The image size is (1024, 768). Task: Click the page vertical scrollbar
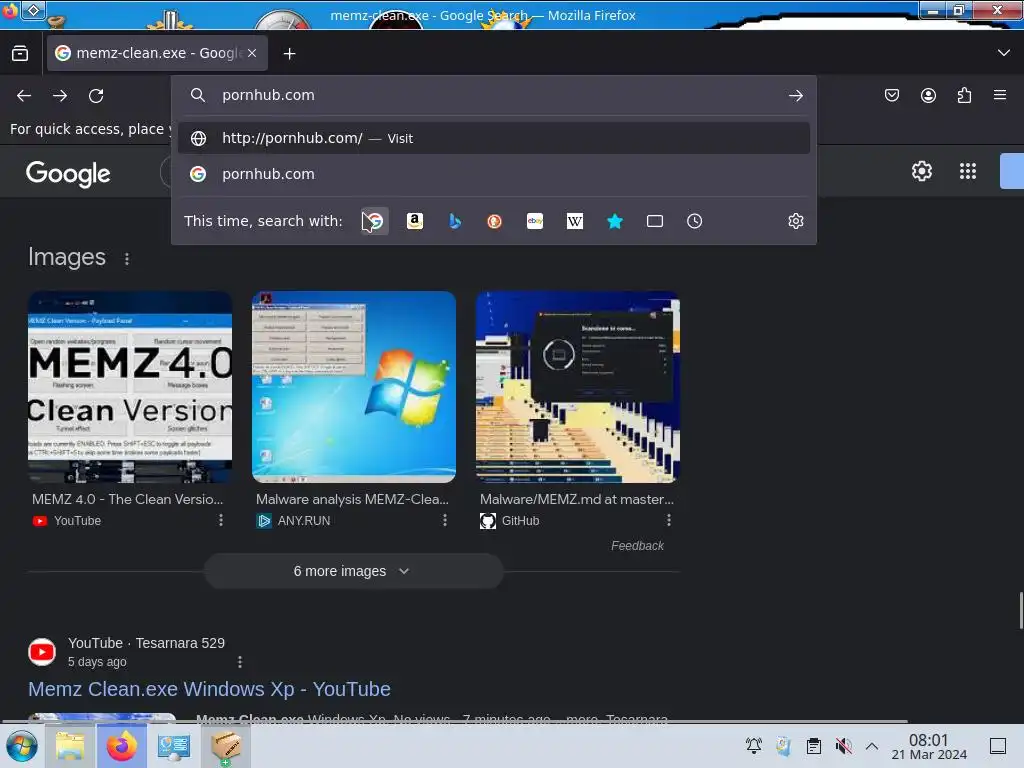coord(1021,610)
